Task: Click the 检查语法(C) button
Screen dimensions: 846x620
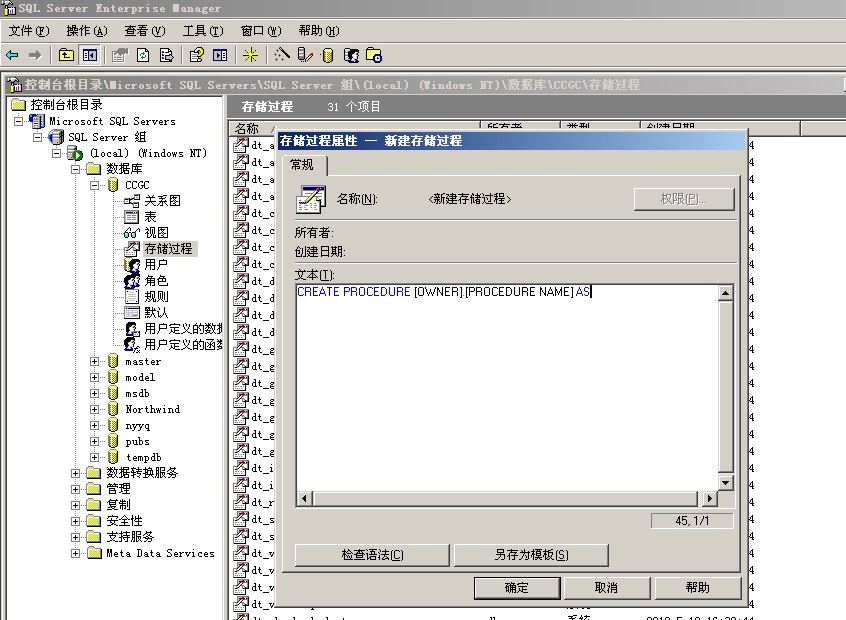Action: tap(372, 555)
